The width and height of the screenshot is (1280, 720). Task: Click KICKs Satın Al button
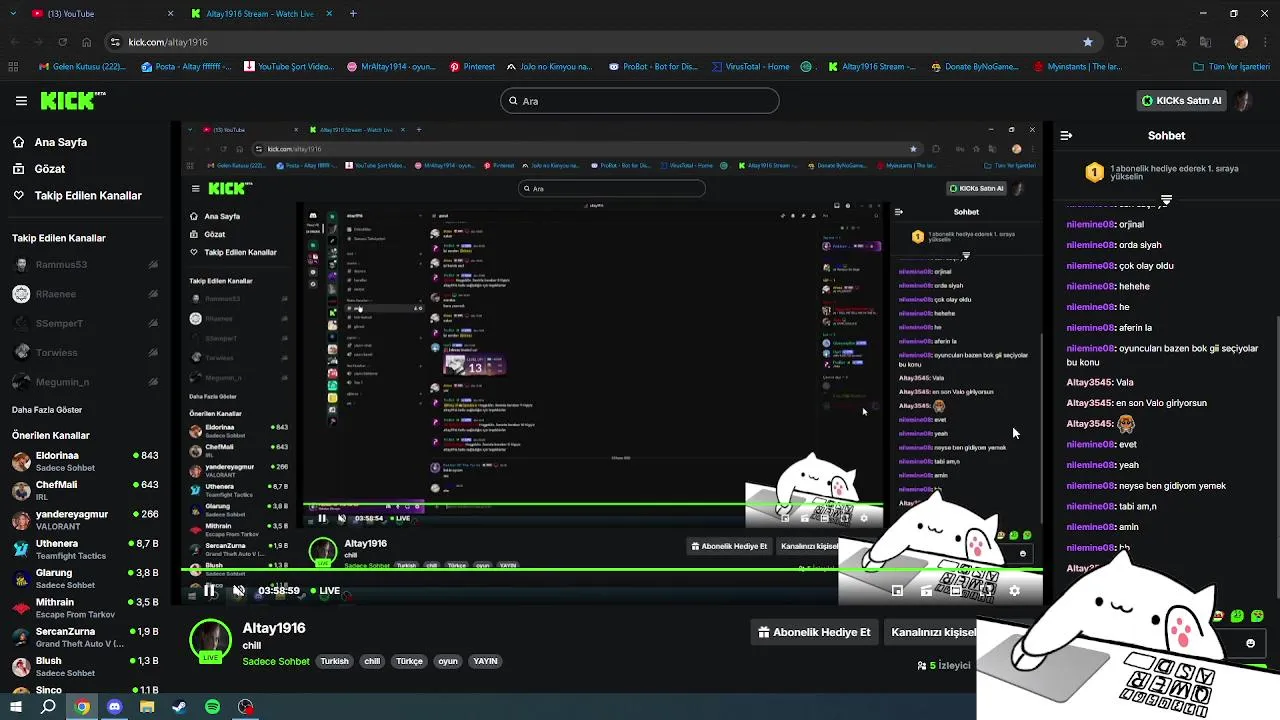pyautogui.click(x=1183, y=100)
